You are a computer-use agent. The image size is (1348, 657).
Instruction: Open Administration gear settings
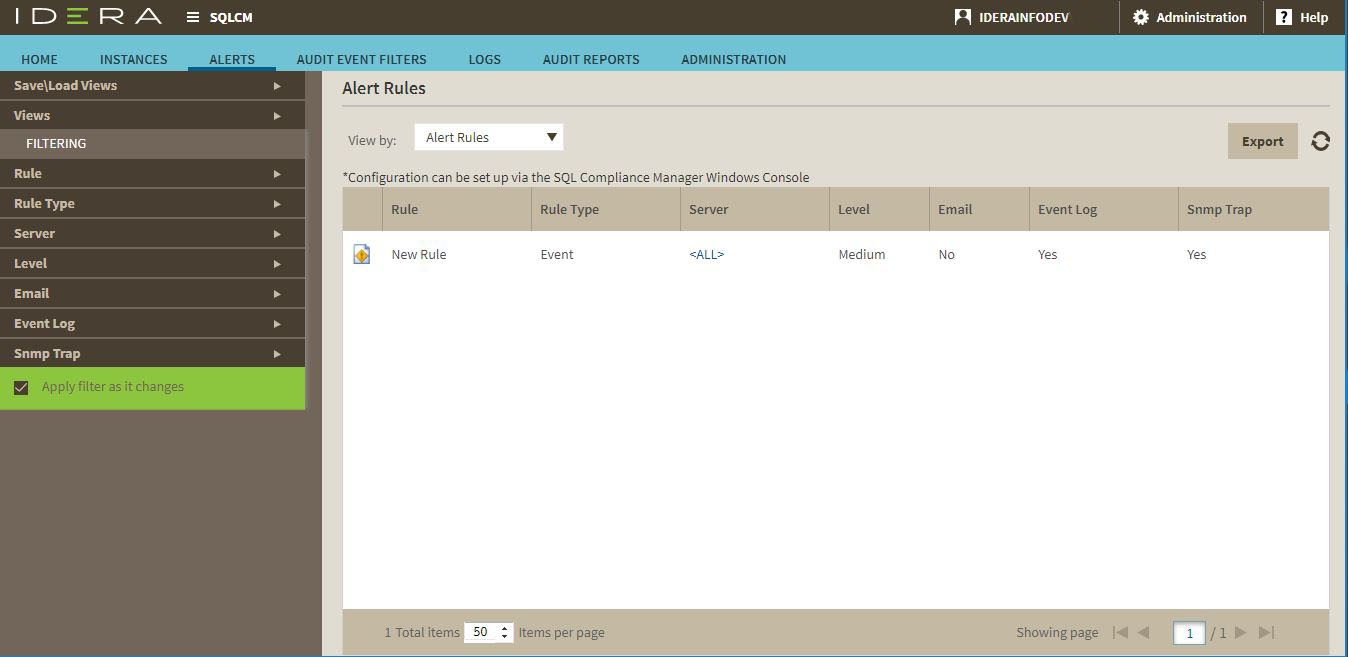pos(1140,17)
